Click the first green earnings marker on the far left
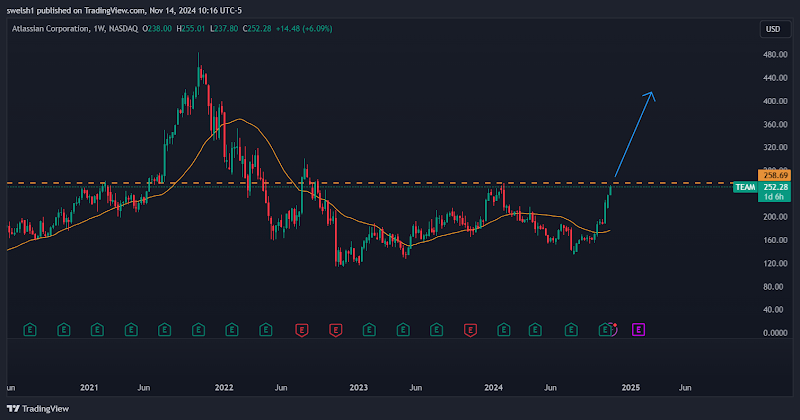Viewport: 800px width, 420px height. pyautogui.click(x=30, y=330)
